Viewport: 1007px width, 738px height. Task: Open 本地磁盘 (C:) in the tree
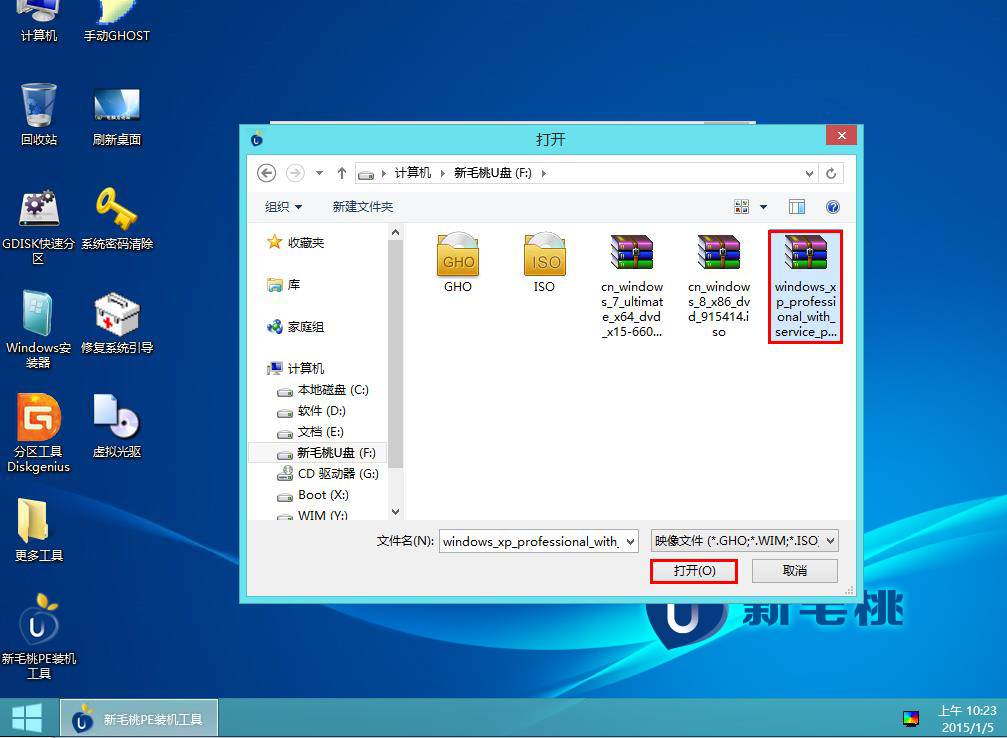322,390
